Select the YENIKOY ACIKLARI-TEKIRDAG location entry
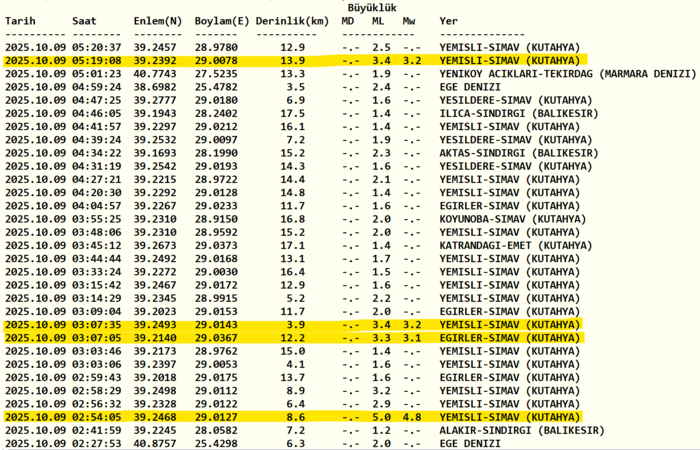This screenshot has height=450, width=700. click(566, 73)
